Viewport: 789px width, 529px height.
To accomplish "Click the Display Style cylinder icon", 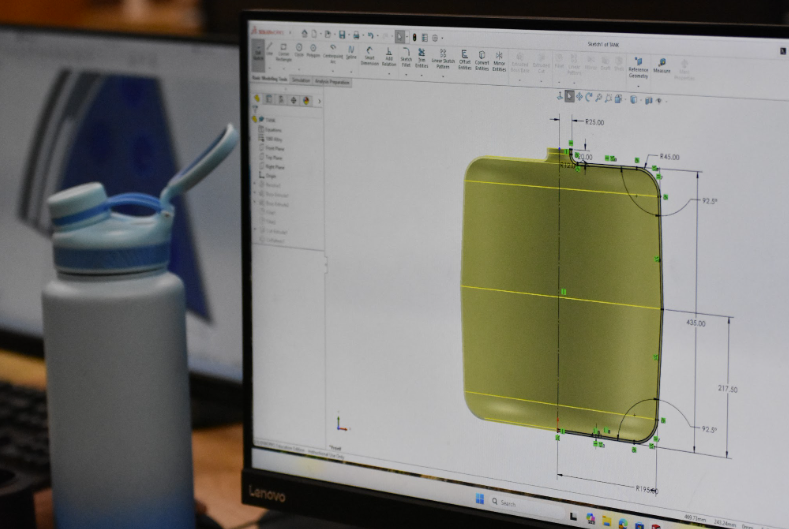I will [634, 99].
